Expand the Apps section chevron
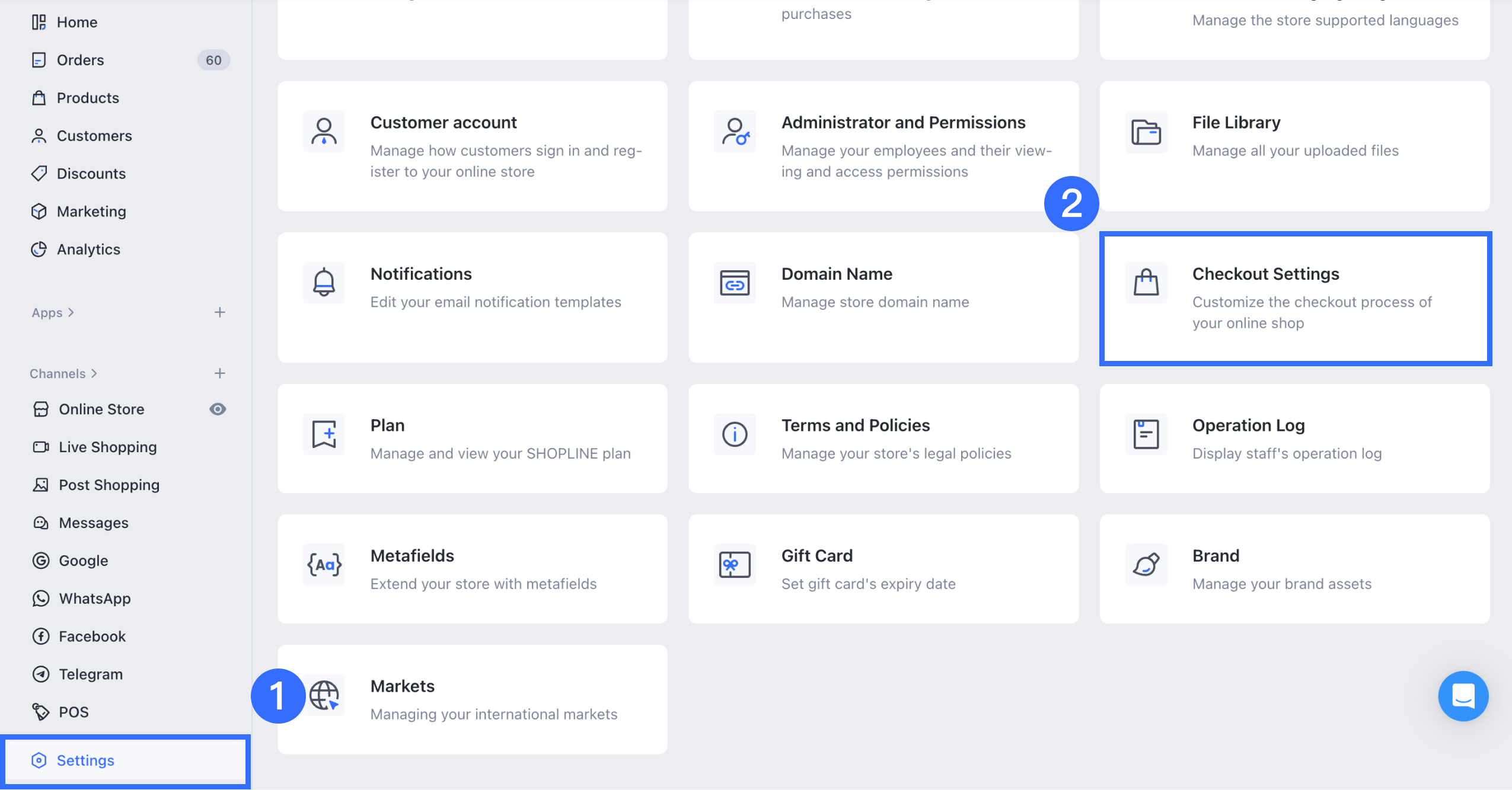Screen dimensions: 1512x790 pyautogui.click(x=71, y=312)
